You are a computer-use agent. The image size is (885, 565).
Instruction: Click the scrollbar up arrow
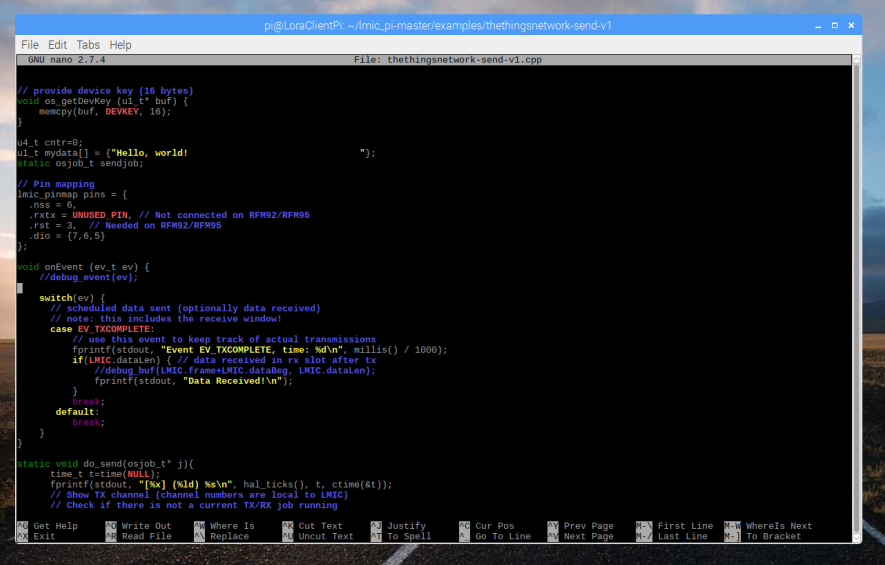856,59
